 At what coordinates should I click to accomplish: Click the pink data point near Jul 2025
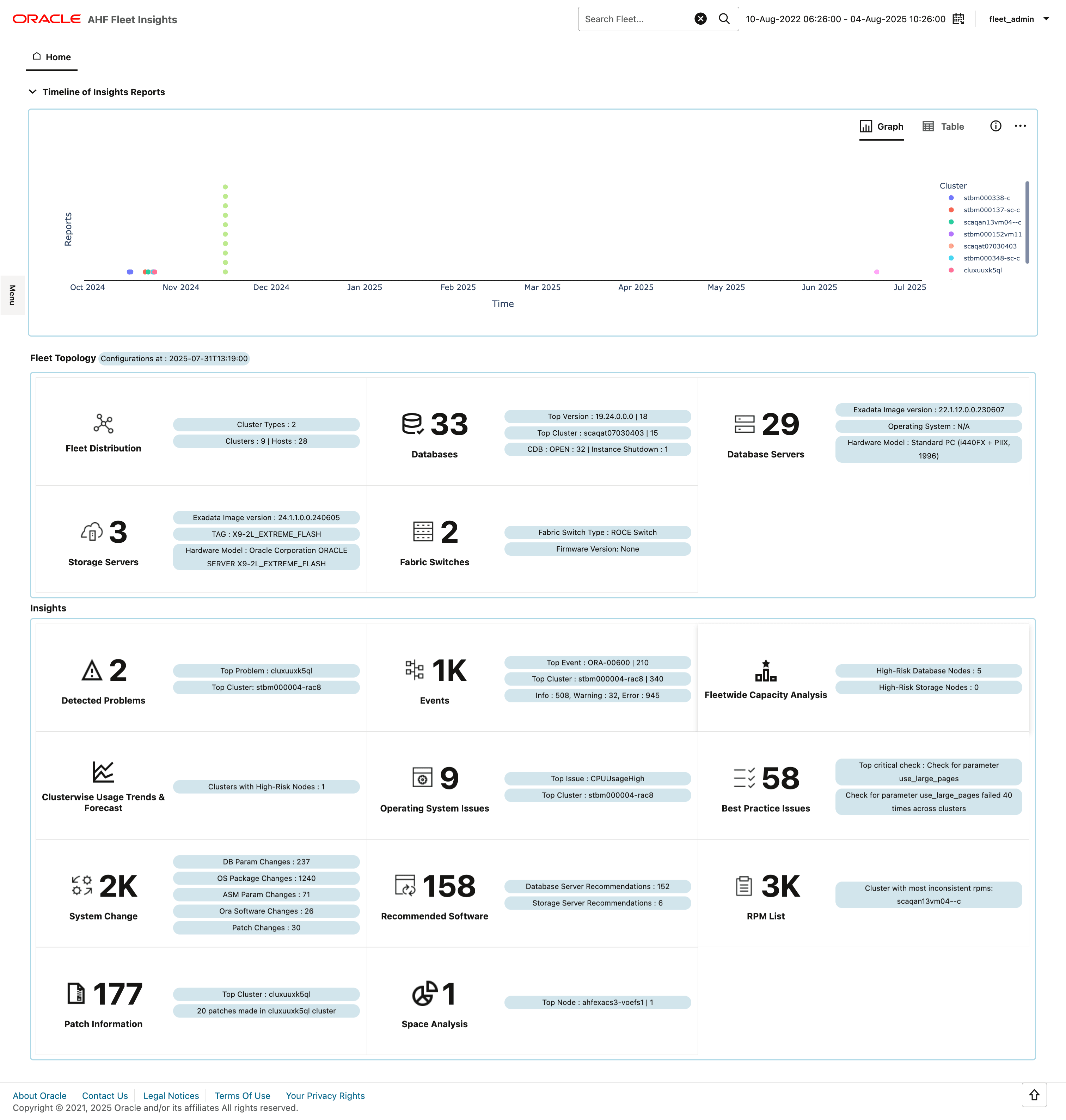tap(877, 272)
